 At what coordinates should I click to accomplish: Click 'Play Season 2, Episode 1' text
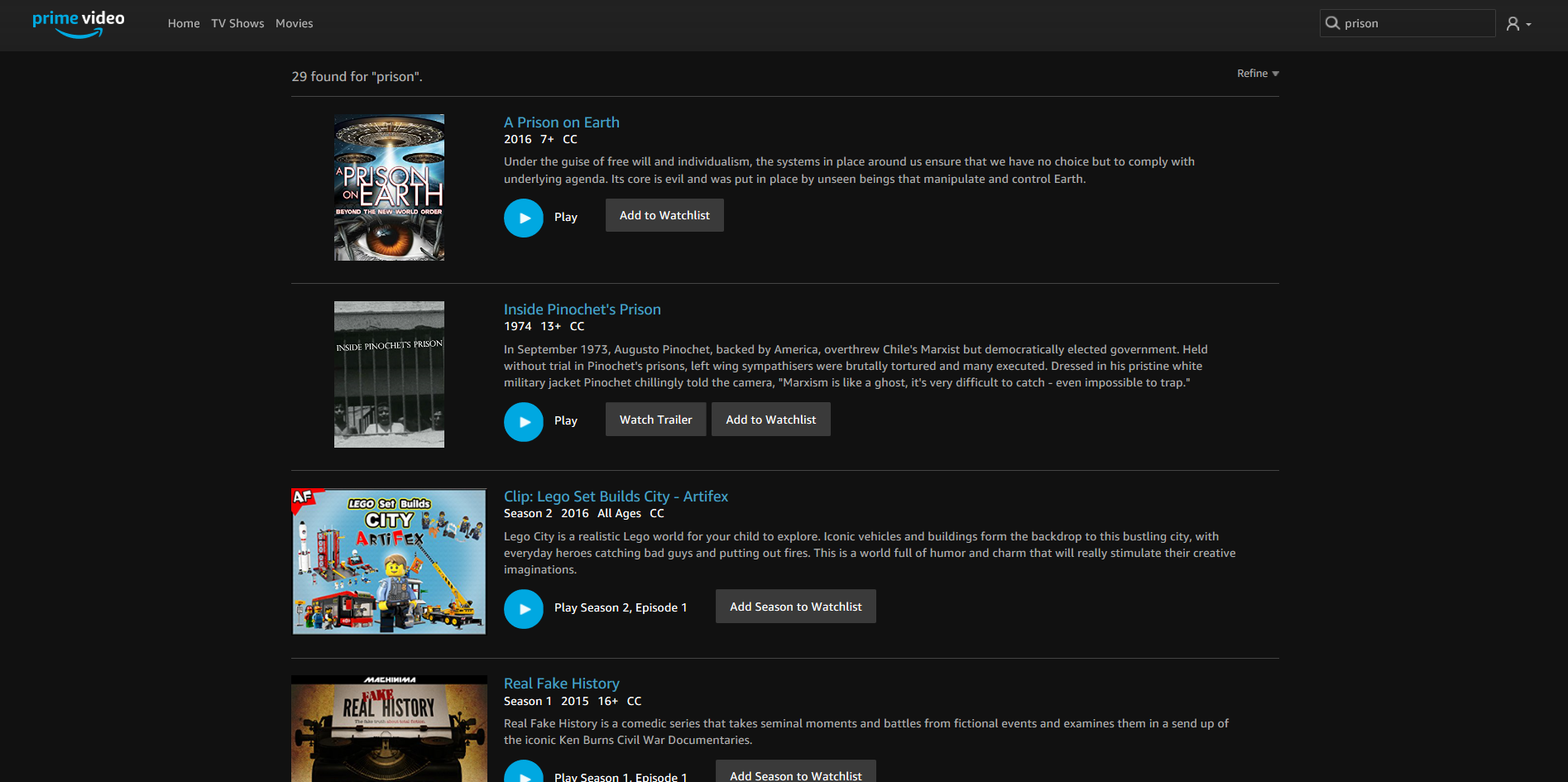pyautogui.click(x=621, y=607)
